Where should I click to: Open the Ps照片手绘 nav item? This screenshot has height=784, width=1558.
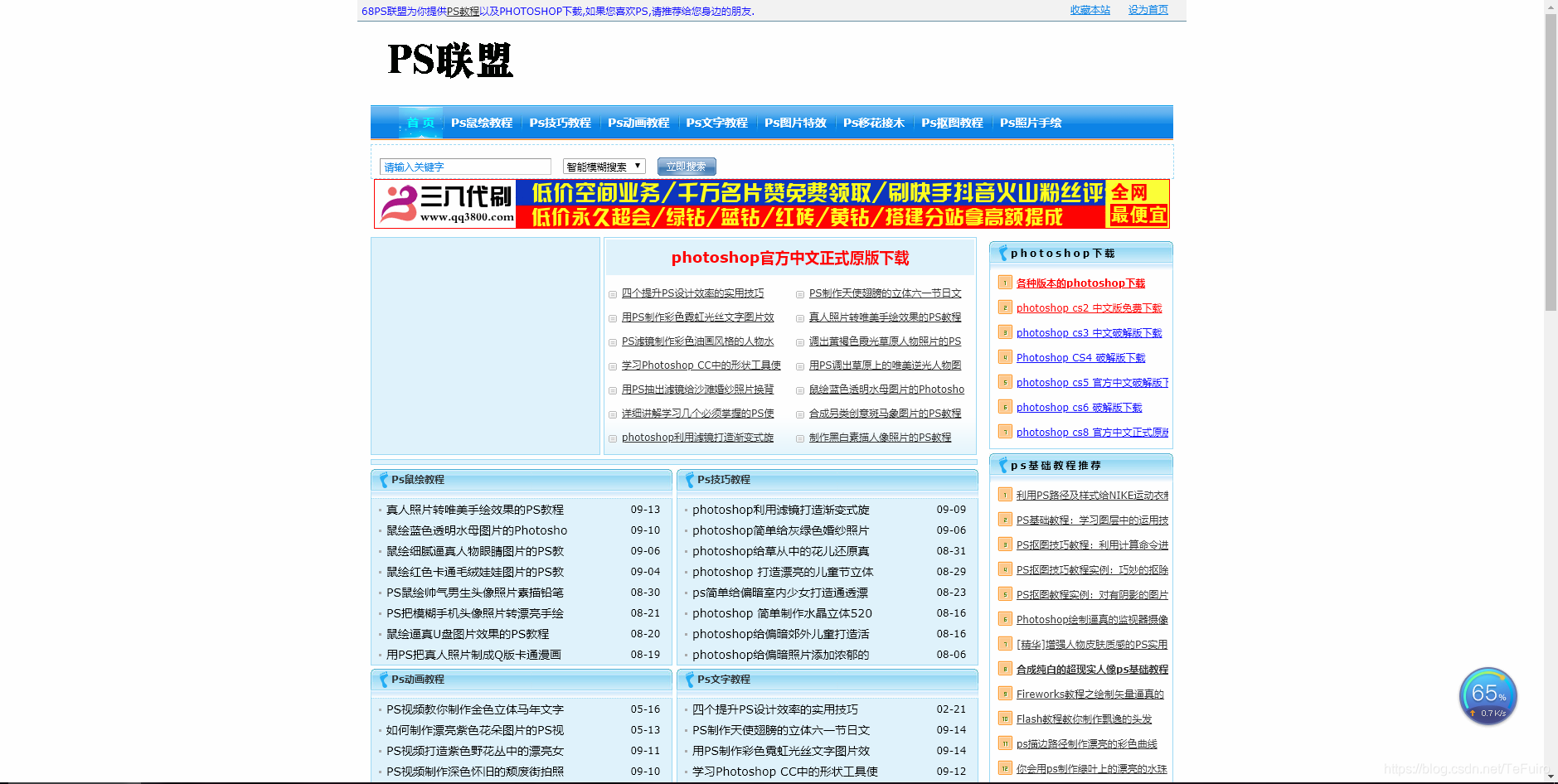1031,123
